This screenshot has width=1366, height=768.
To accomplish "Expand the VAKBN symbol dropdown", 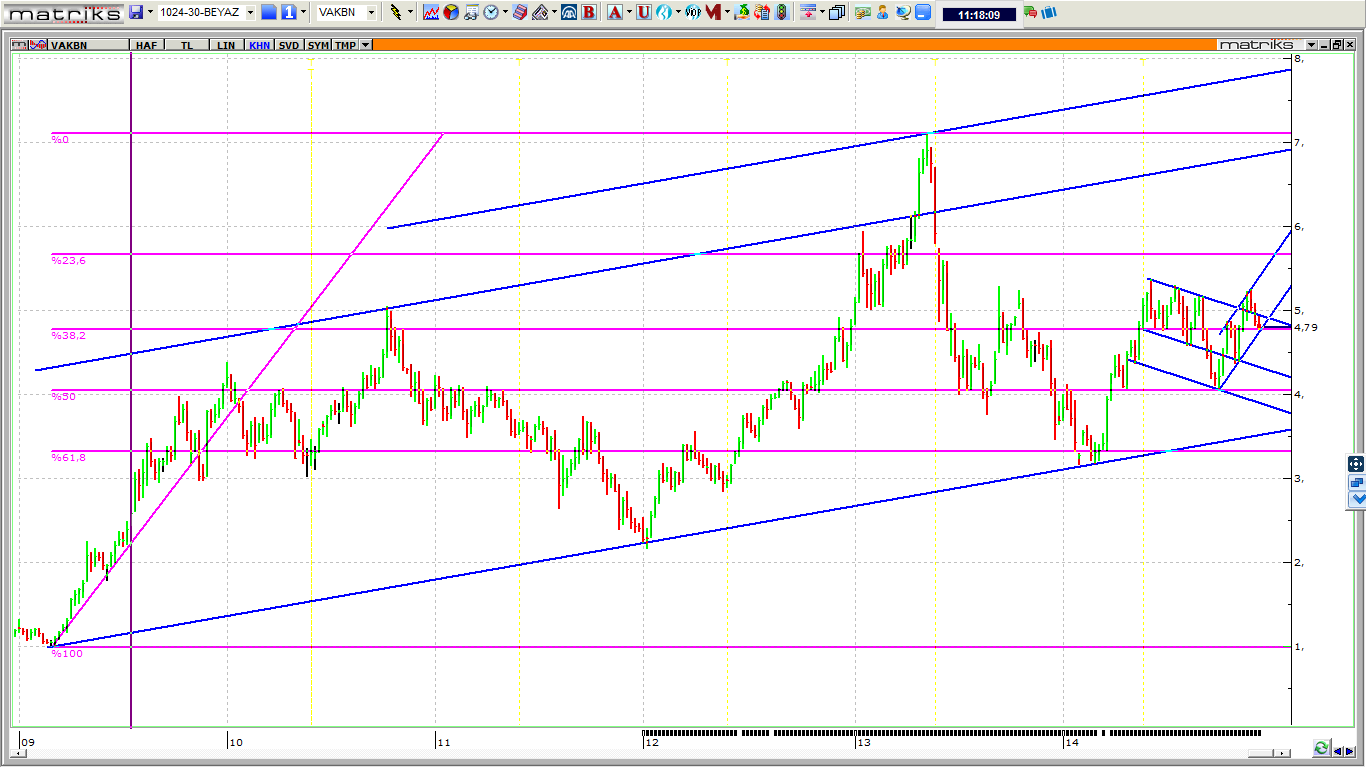I will point(371,12).
